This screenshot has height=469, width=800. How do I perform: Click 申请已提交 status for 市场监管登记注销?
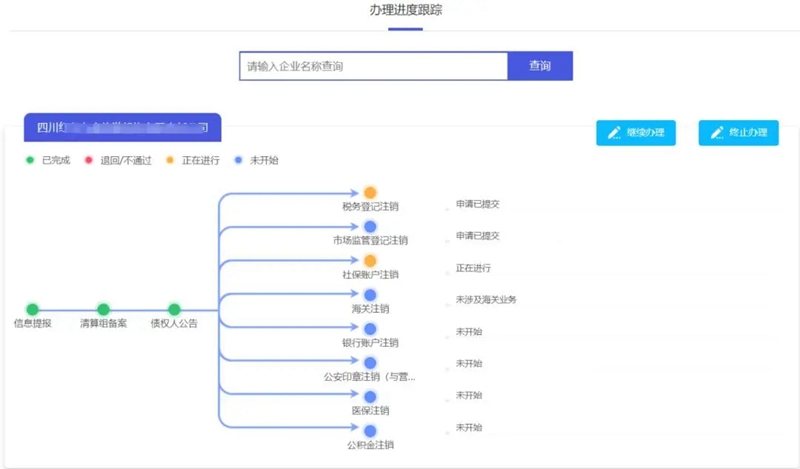478,236
